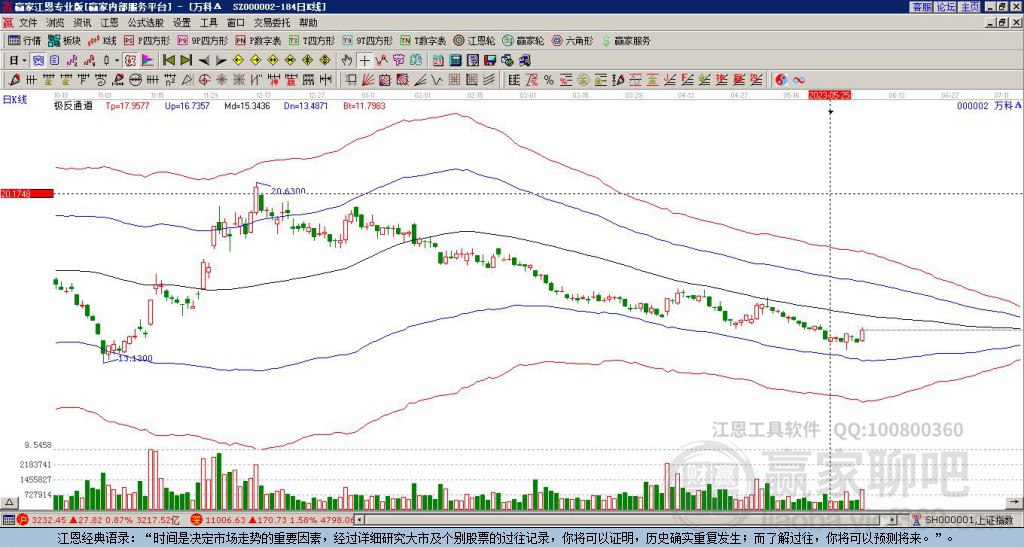
Task: Click the yin-yang circle icon
Action: [x=781, y=80]
